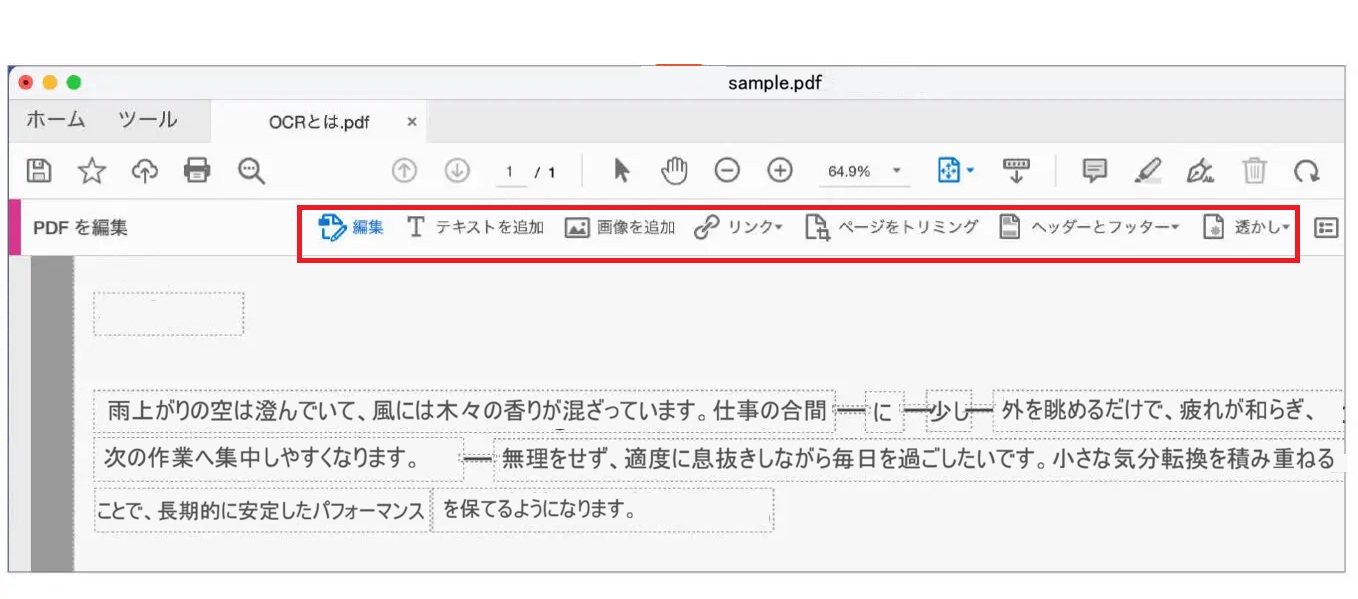Expand ヘッダーとフッター dropdown

pyautogui.click(x=1089, y=227)
